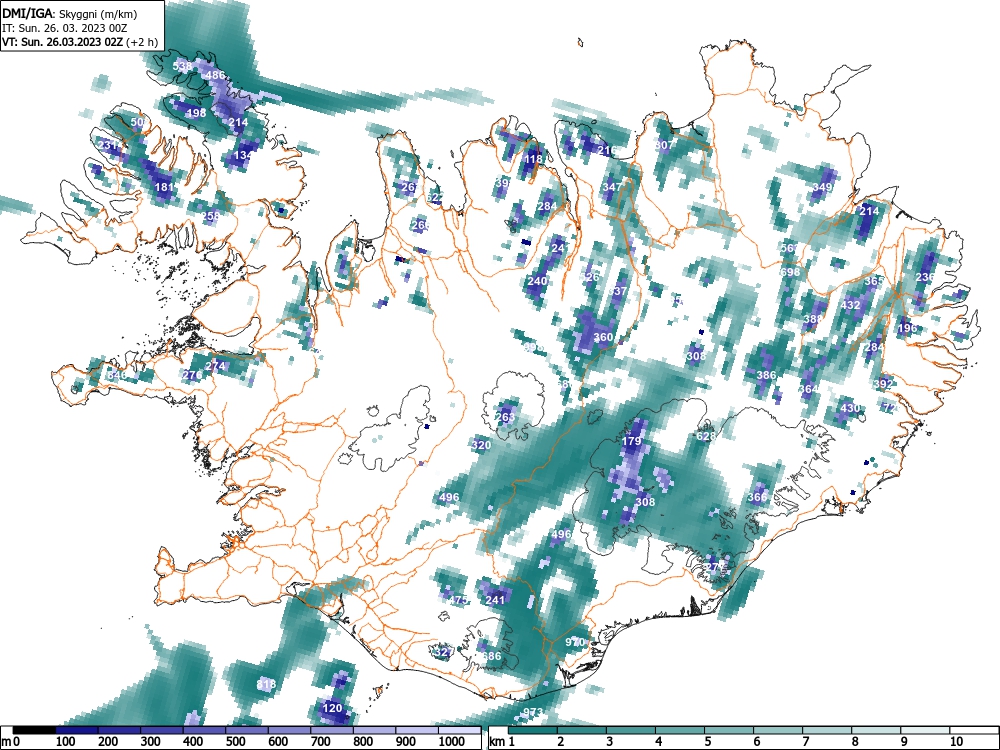The width and height of the screenshot is (1000, 750).
Task: Click the 'km 1' label on the km scale
Action: tap(502, 742)
